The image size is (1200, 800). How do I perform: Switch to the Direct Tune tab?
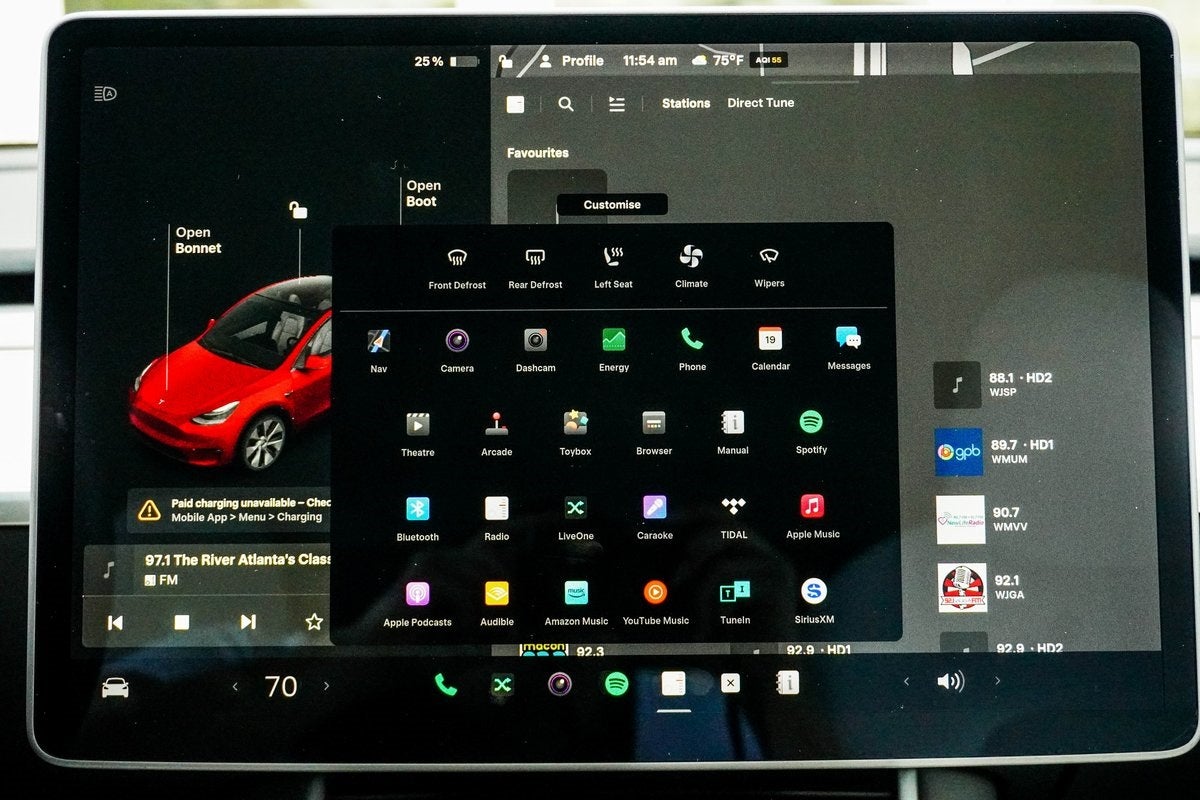760,103
